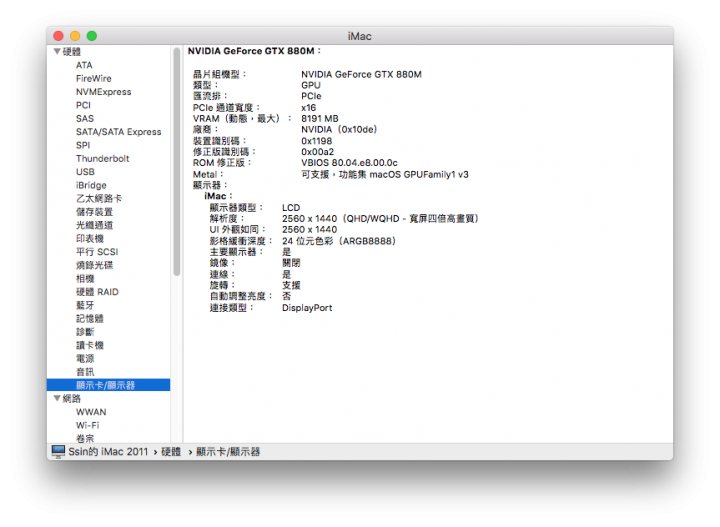The image size is (720, 527).
Task: Open the NVMExpress entry
Action: click(x=103, y=92)
